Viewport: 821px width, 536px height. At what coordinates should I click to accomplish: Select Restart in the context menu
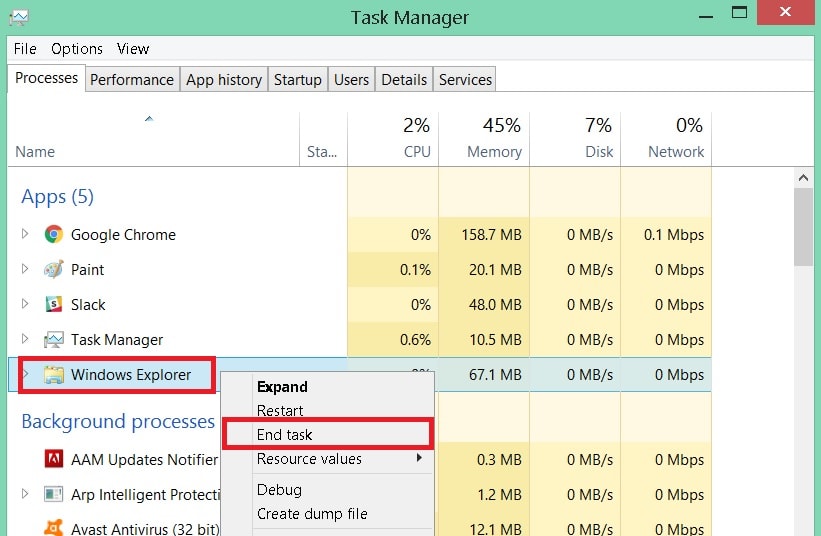280,411
